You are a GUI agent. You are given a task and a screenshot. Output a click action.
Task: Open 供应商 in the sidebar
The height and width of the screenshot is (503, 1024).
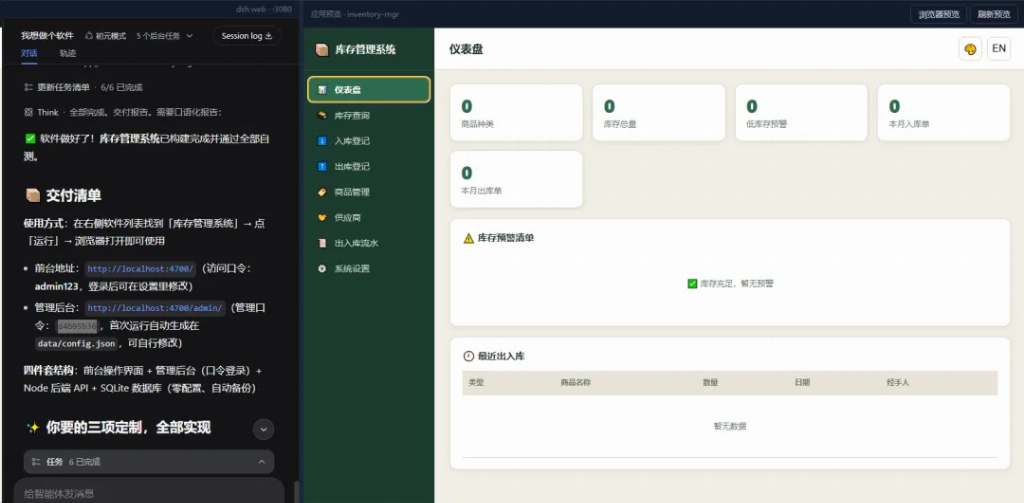tap(368, 218)
